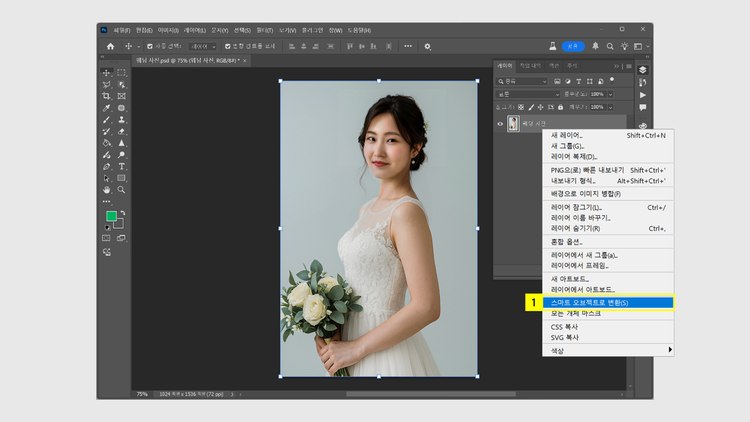This screenshot has height=422, width=750.
Task: Toggle the 자동 선택 checkbox
Action: coord(150,46)
